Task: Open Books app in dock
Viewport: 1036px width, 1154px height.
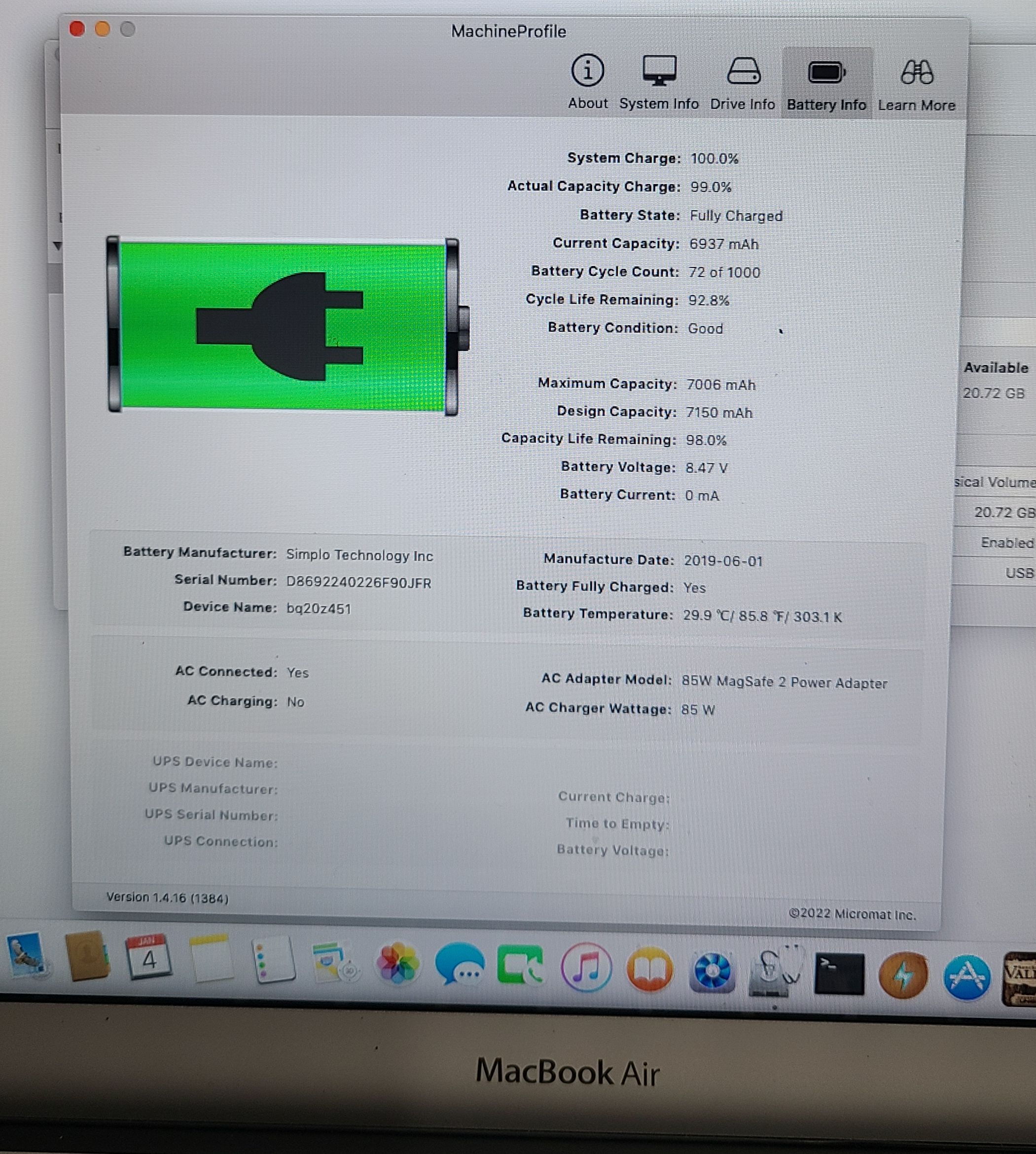Action: [x=649, y=970]
